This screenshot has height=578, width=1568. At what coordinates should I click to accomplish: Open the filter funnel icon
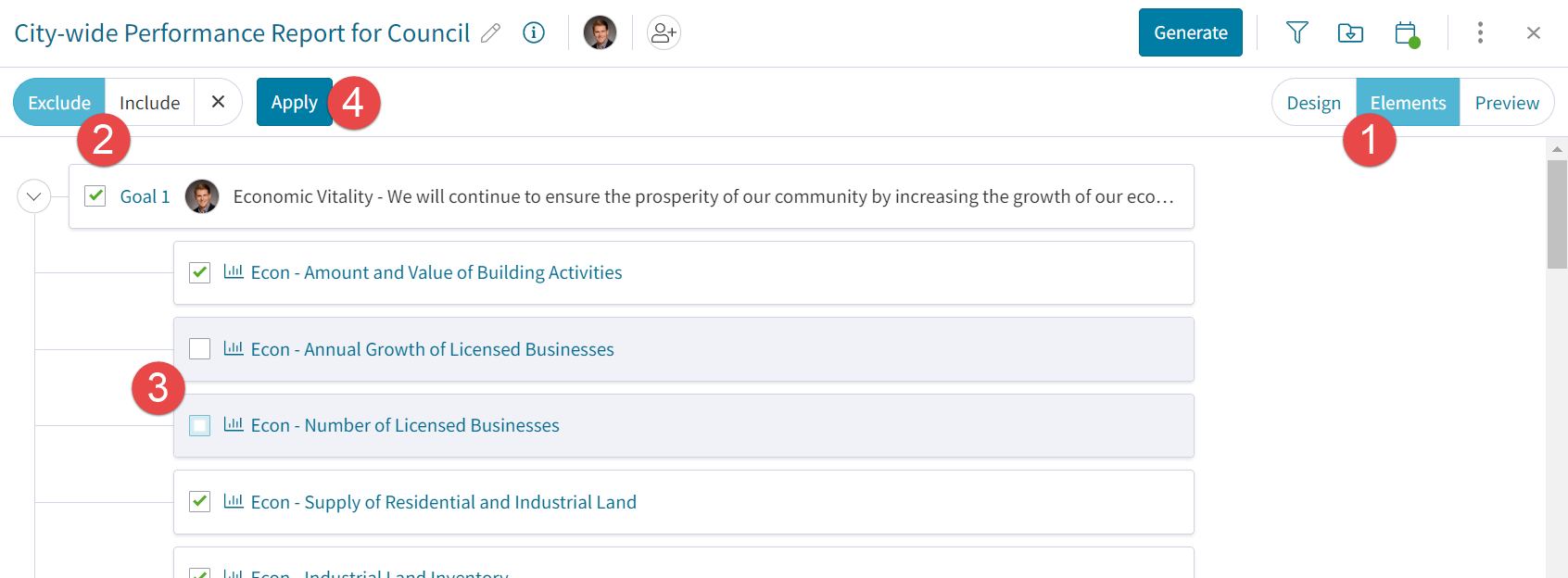coord(1296,32)
